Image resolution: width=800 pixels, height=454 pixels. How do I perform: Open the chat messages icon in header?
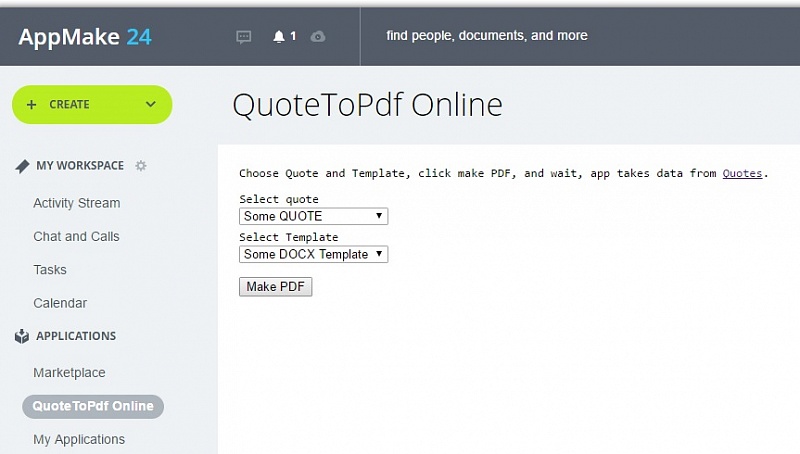point(244,37)
